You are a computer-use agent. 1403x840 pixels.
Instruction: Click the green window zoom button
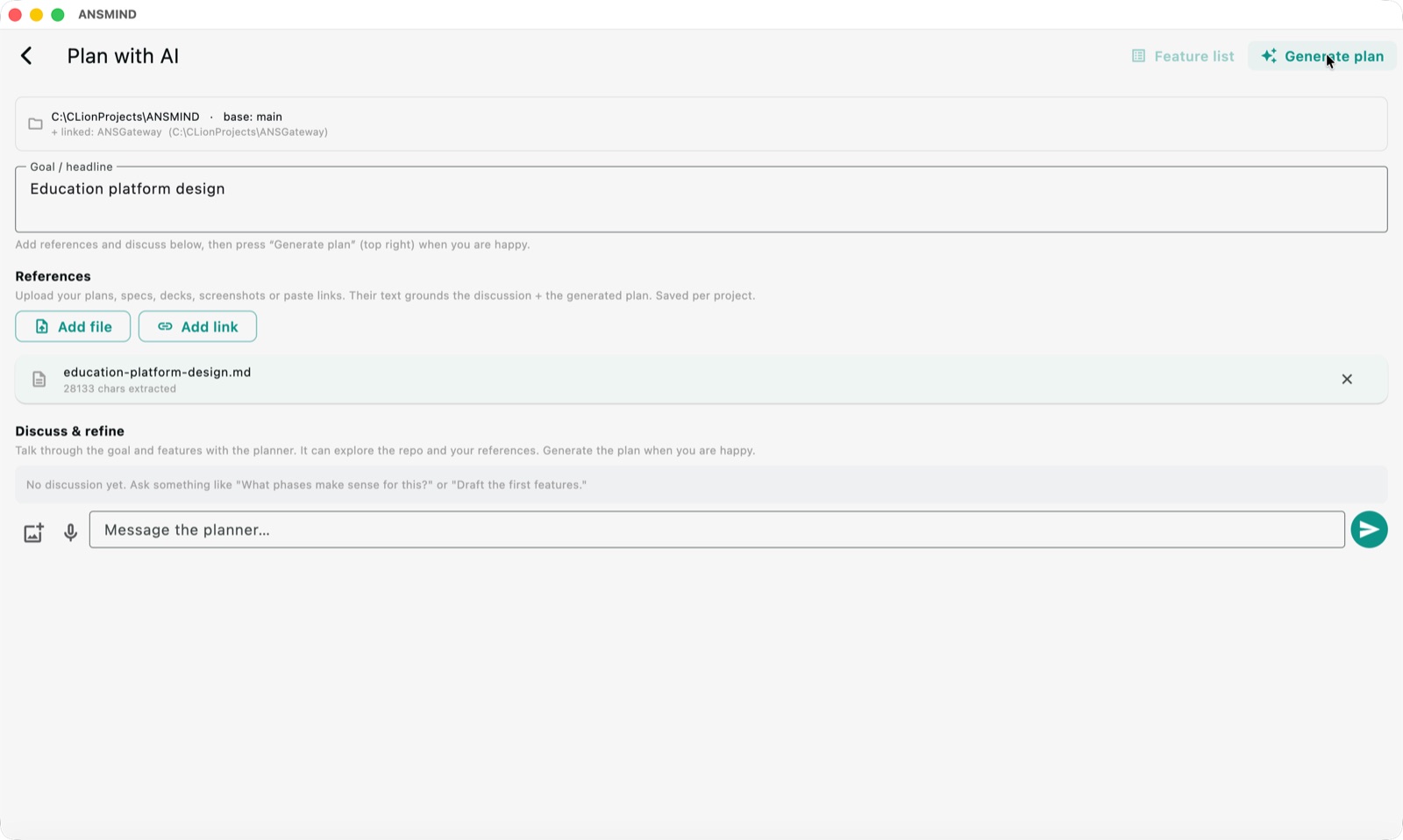58,15
